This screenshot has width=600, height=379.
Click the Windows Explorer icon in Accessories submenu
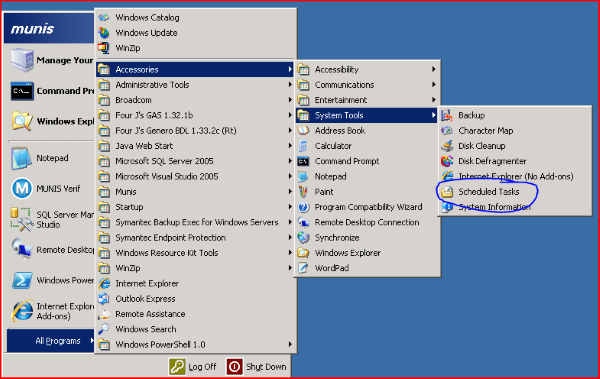(x=303, y=253)
